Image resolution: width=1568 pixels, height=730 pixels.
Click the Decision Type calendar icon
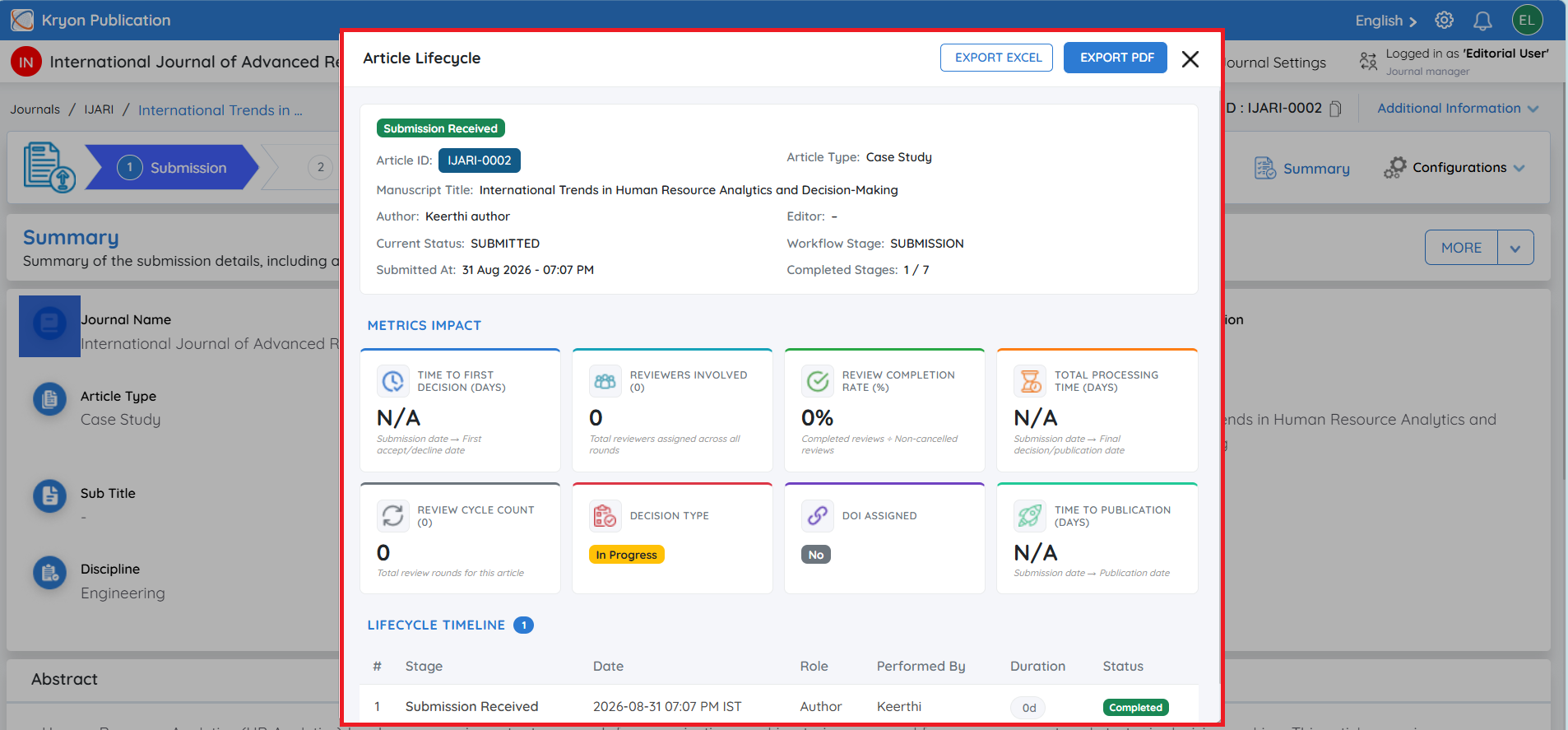click(605, 516)
